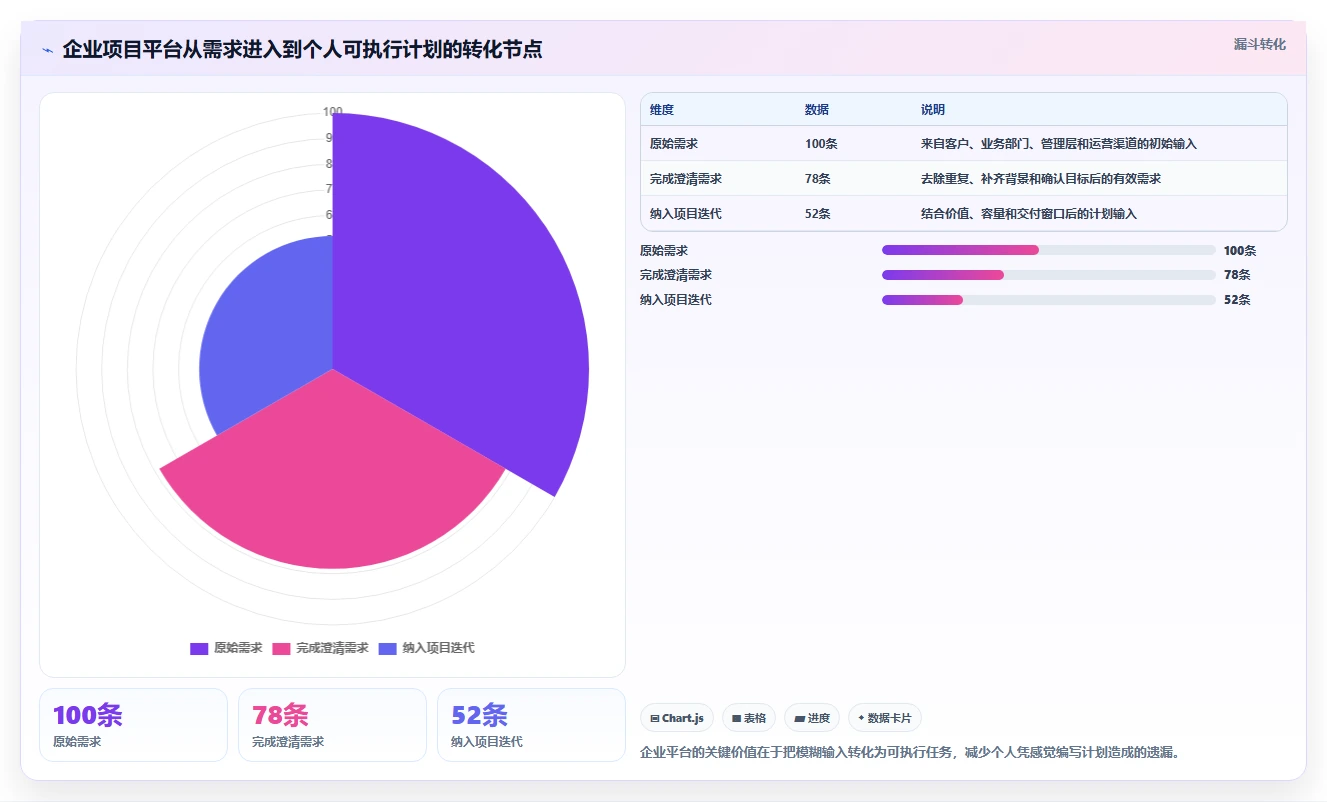The image size is (1327, 802).
Task: Click the Chart.js tag
Action: pos(677,718)
